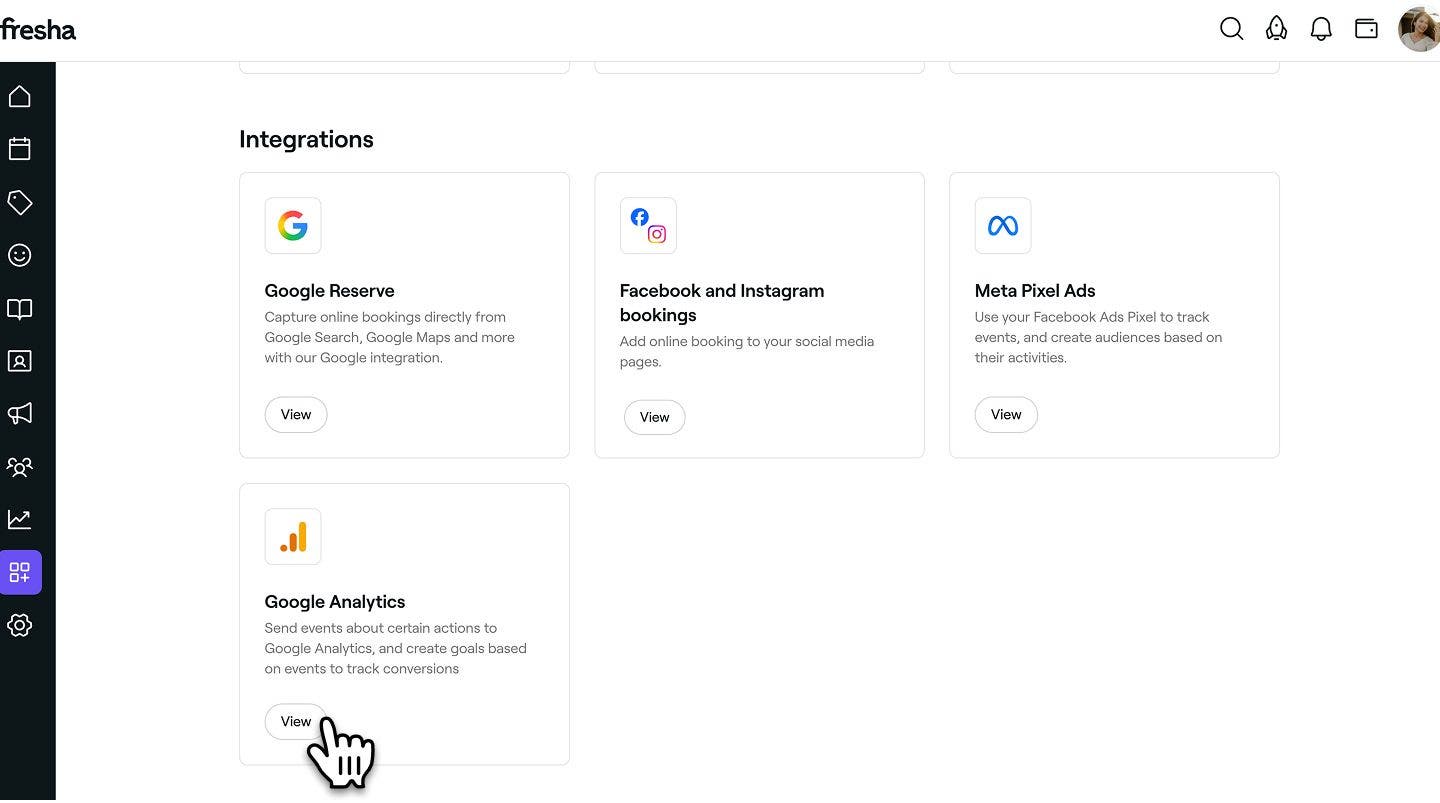Open the Sales tag icon in sidebar
The width and height of the screenshot is (1440, 803).
[x=20, y=202]
